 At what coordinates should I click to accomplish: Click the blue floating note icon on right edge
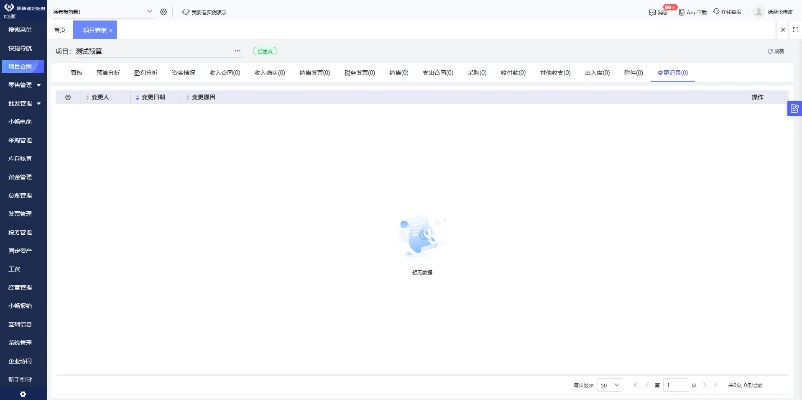point(794,108)
